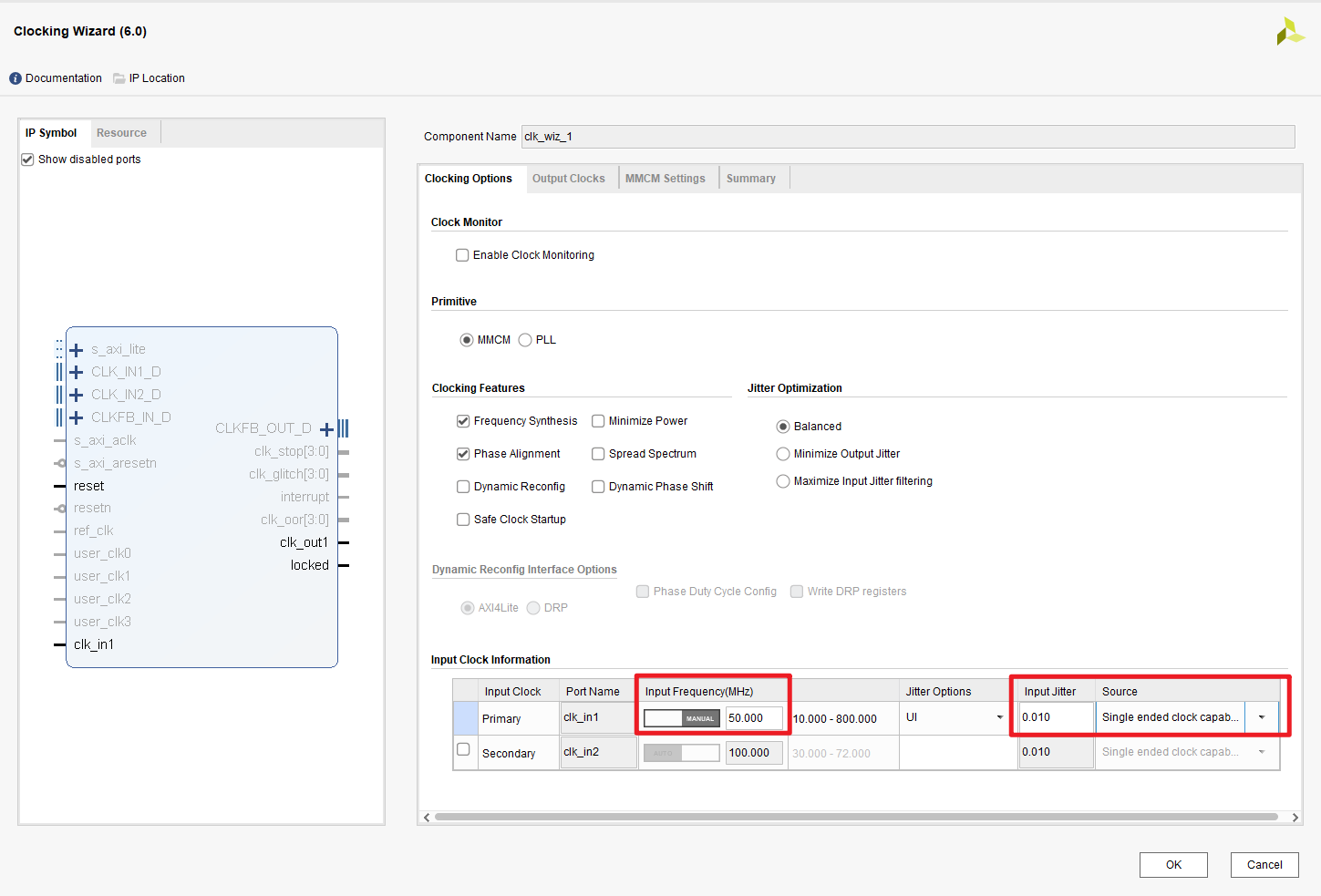The image size is (1321, 896).
Task: Enable the Secondary input clock checkbox
Action: [x=463, y=749]
